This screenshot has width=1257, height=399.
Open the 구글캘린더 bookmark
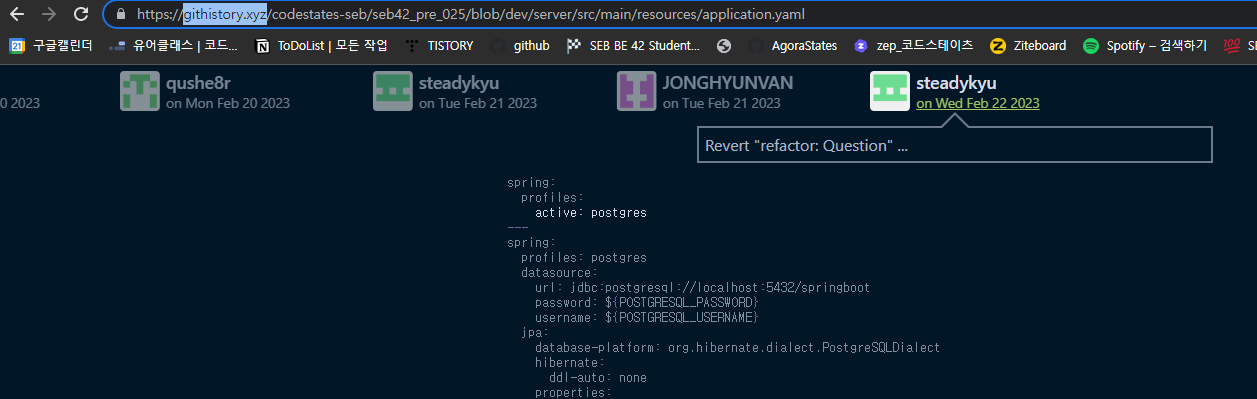[51, 45]
